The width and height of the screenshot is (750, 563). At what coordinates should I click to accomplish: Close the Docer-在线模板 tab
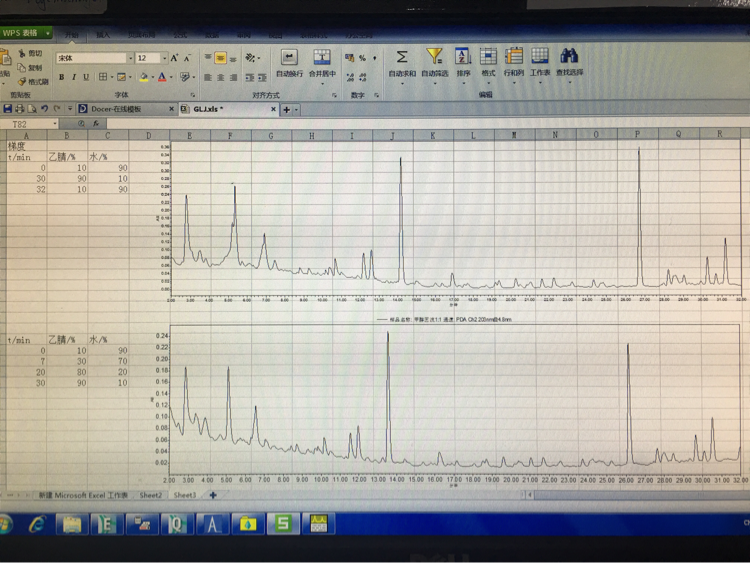tap(171, 109)
